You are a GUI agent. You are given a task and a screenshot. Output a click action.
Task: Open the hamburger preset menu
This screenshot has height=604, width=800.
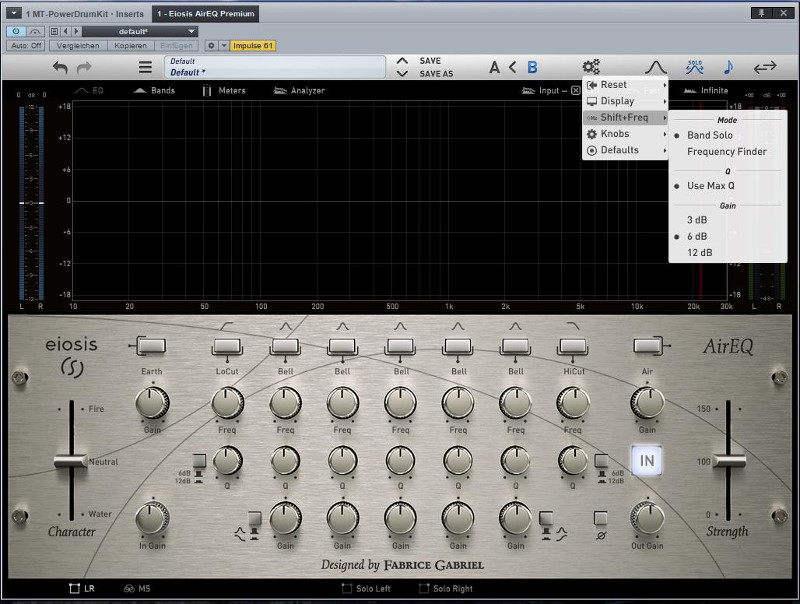(145, 67)
